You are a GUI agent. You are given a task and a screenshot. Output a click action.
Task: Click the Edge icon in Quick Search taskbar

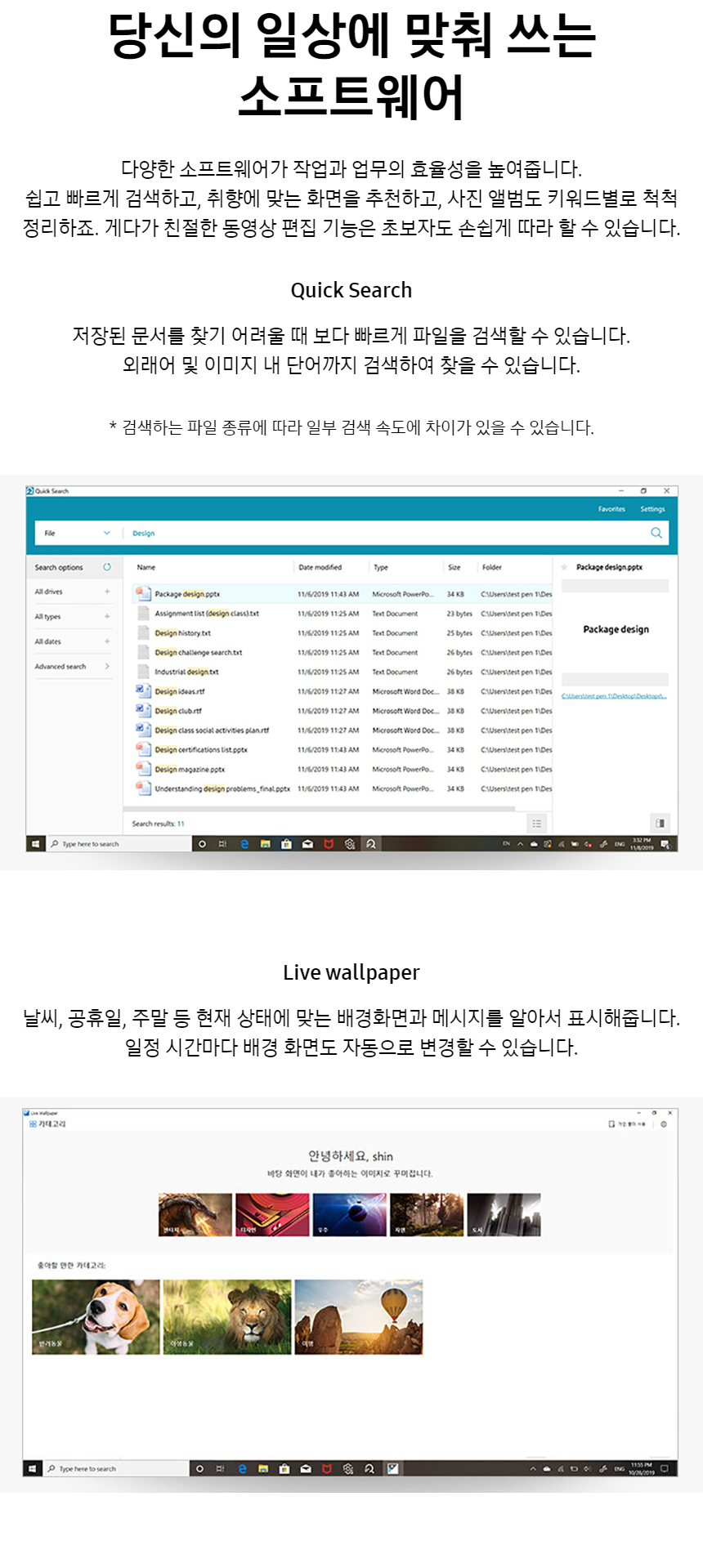[x=244, y=844]
